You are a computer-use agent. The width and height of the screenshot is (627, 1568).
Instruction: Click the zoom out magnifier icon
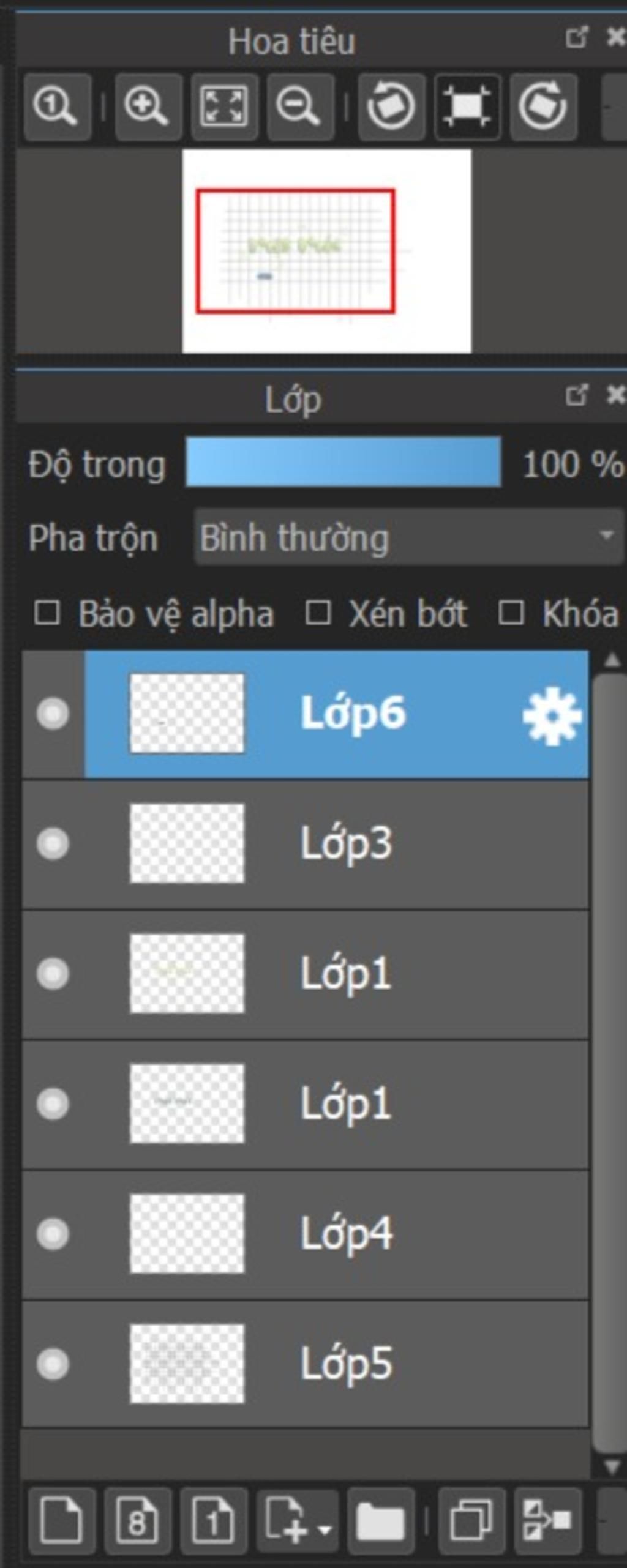(x=300, y=106)
